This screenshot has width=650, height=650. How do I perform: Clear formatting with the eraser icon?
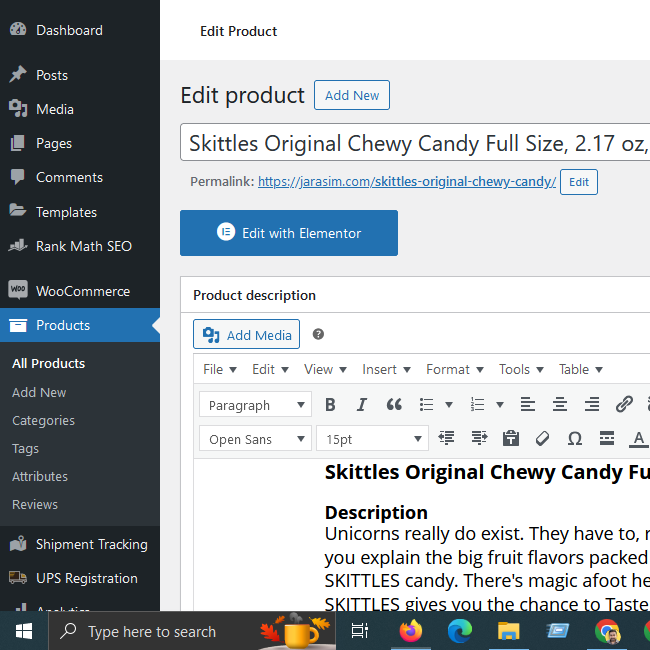click(543, 438)
